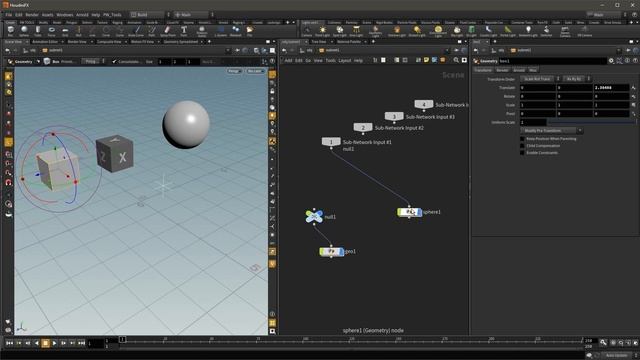Add a Distant Light from the shelf
The image size is (640, 360).
coord(417,31)
